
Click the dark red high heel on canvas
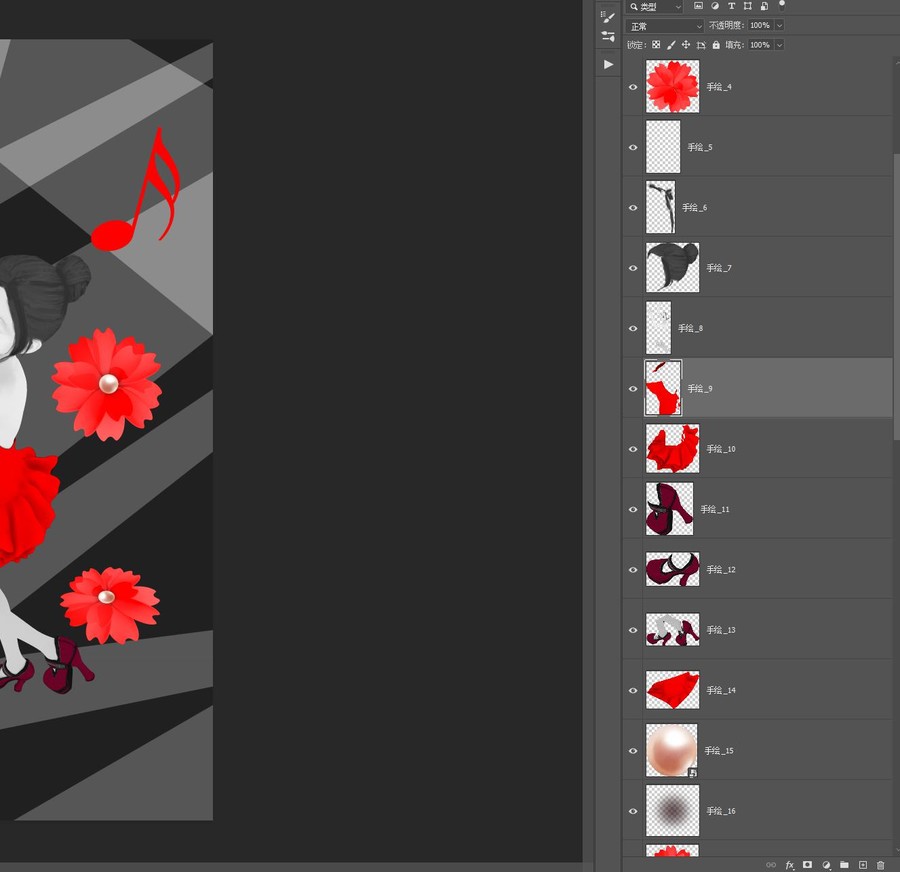[x=67, y=665]
